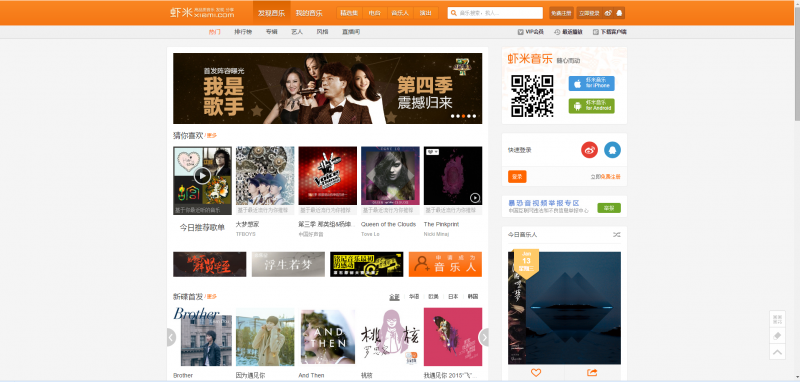Click the search magnifier icon
Image resolution: width=800 pixels, height=382 pixels.
[x=453, y=13]
